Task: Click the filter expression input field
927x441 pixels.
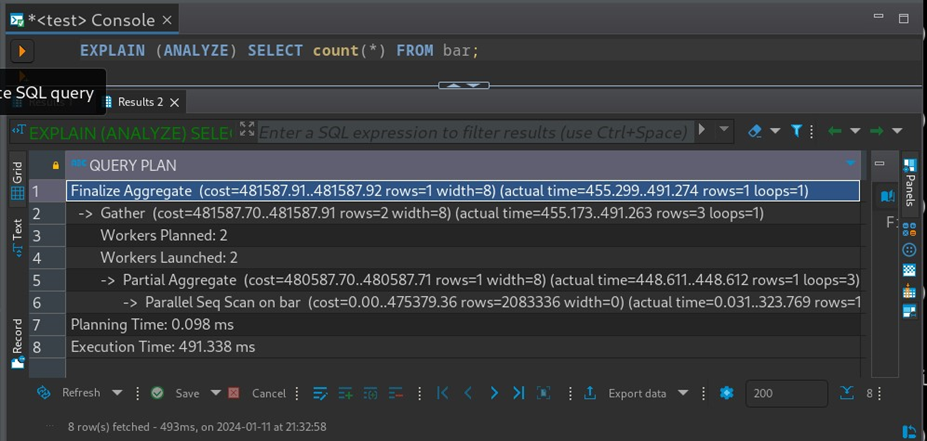Action: [x=475, y=131]
